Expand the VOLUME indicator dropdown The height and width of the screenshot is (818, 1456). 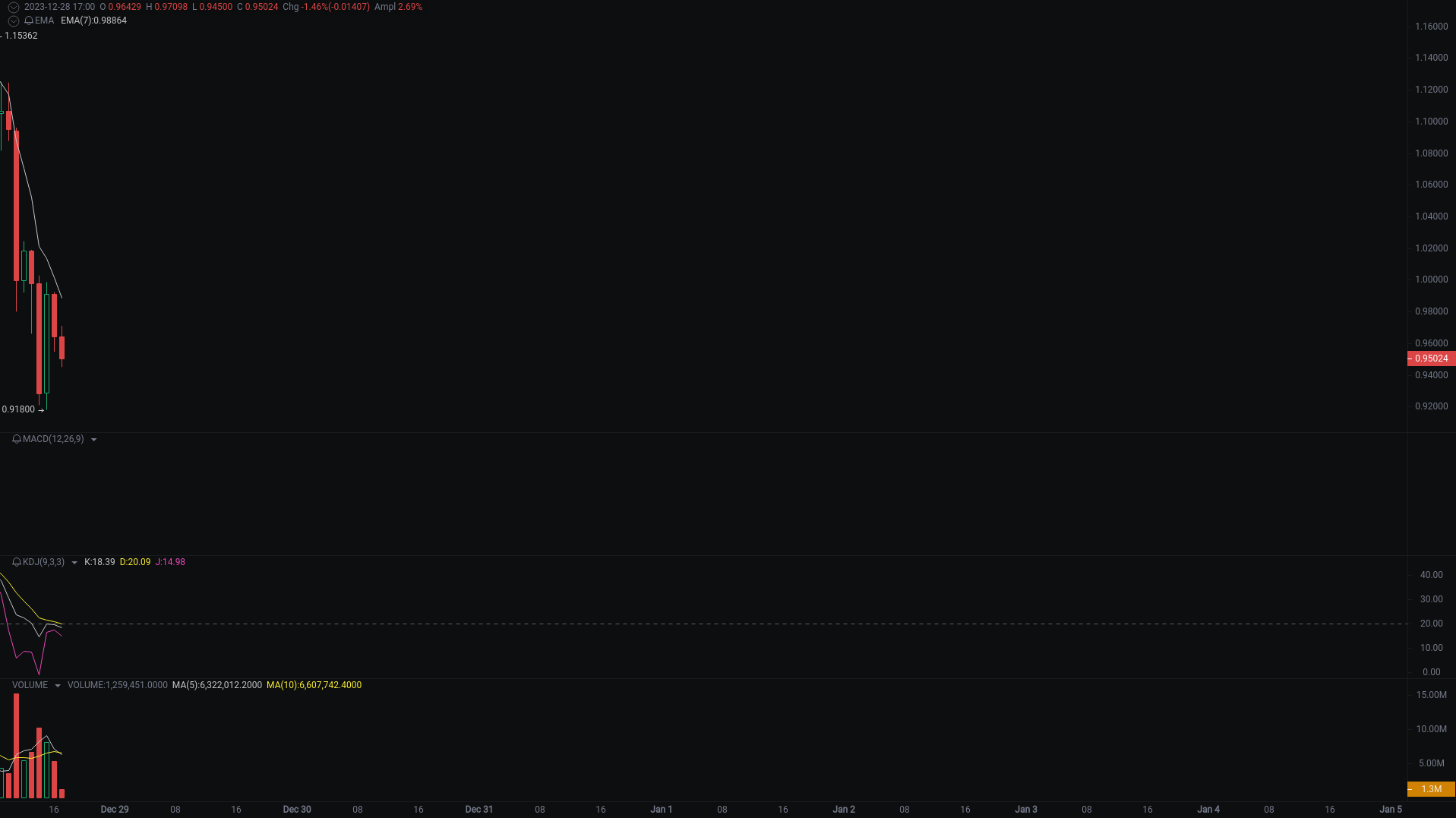pyautogui.click(x=58, y=684)
